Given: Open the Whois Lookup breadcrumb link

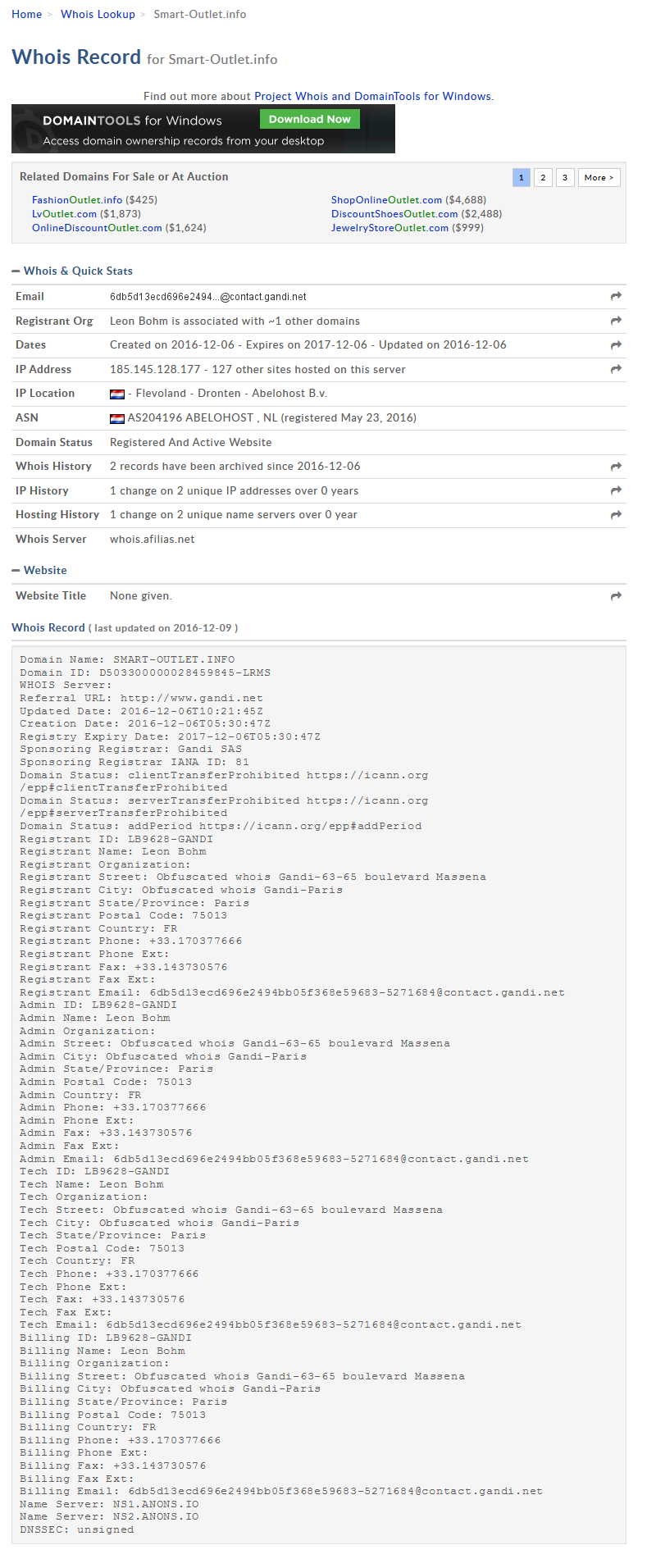Looking at the screenshot, I should 98,14.
